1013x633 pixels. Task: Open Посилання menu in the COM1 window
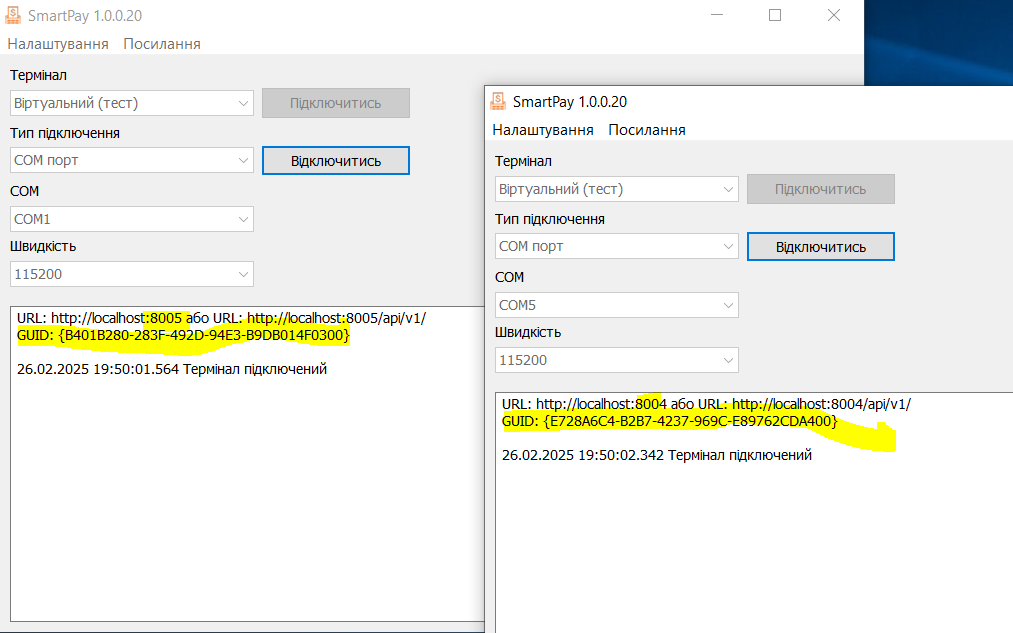pos(162,44)
